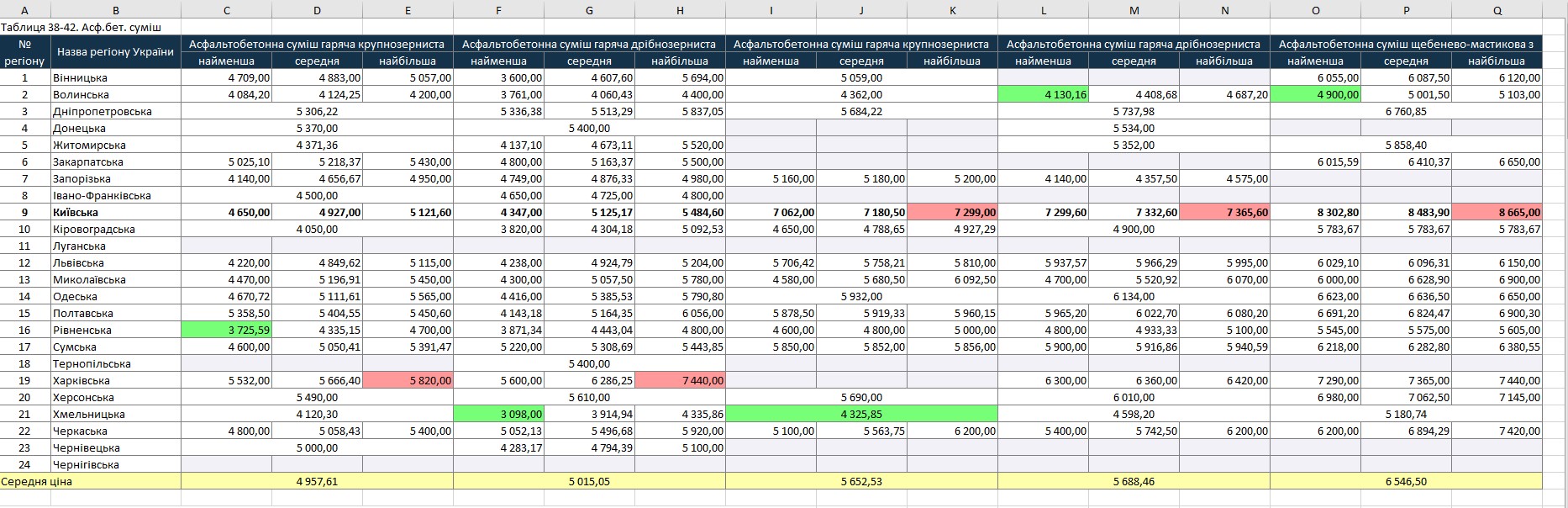This screenshot has height=508, width=1568.
Task: Select the "Середня ціна" label cell
Action: click(90, 482)
